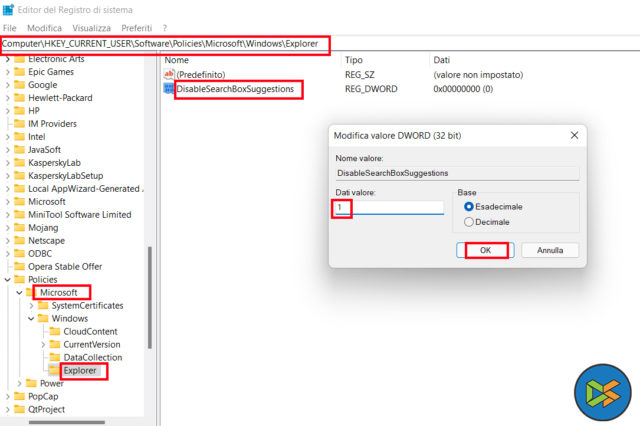Click the Dati valore input field
The width and height of the screenshot is (640, 426).
[x=389, y=208]
